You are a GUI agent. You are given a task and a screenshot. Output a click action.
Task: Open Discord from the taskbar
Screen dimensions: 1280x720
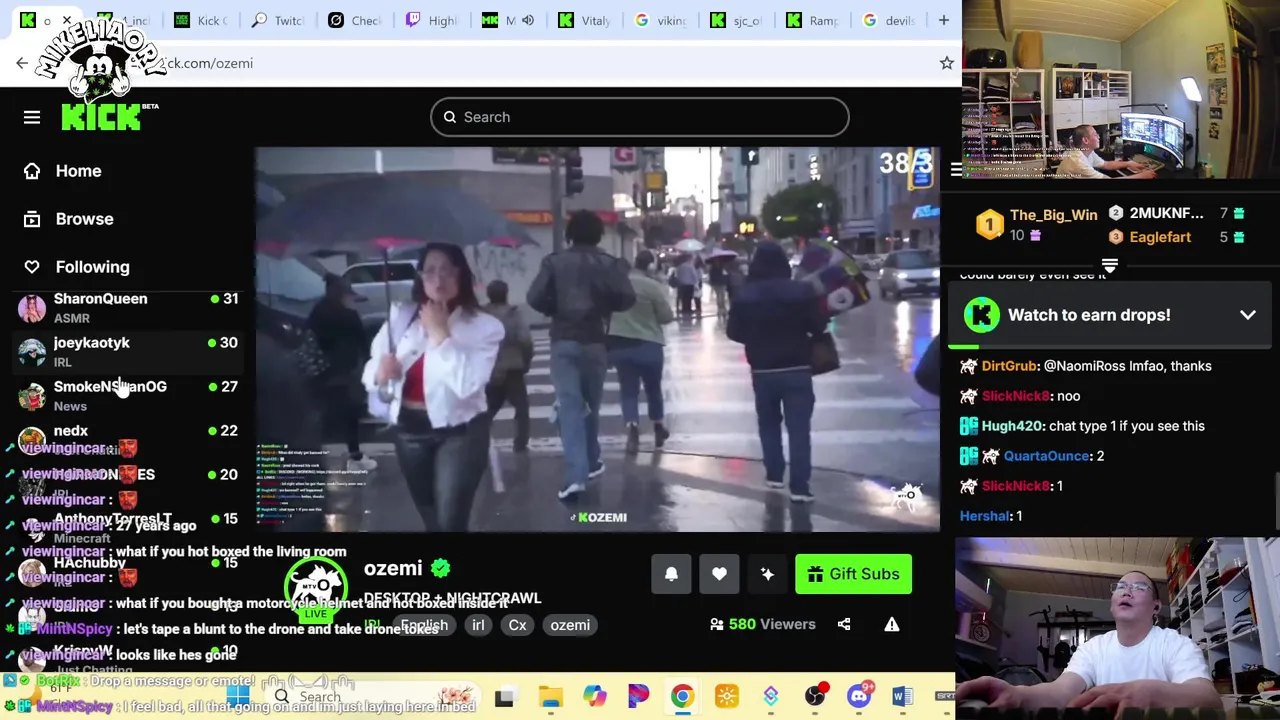pos(859,697)
